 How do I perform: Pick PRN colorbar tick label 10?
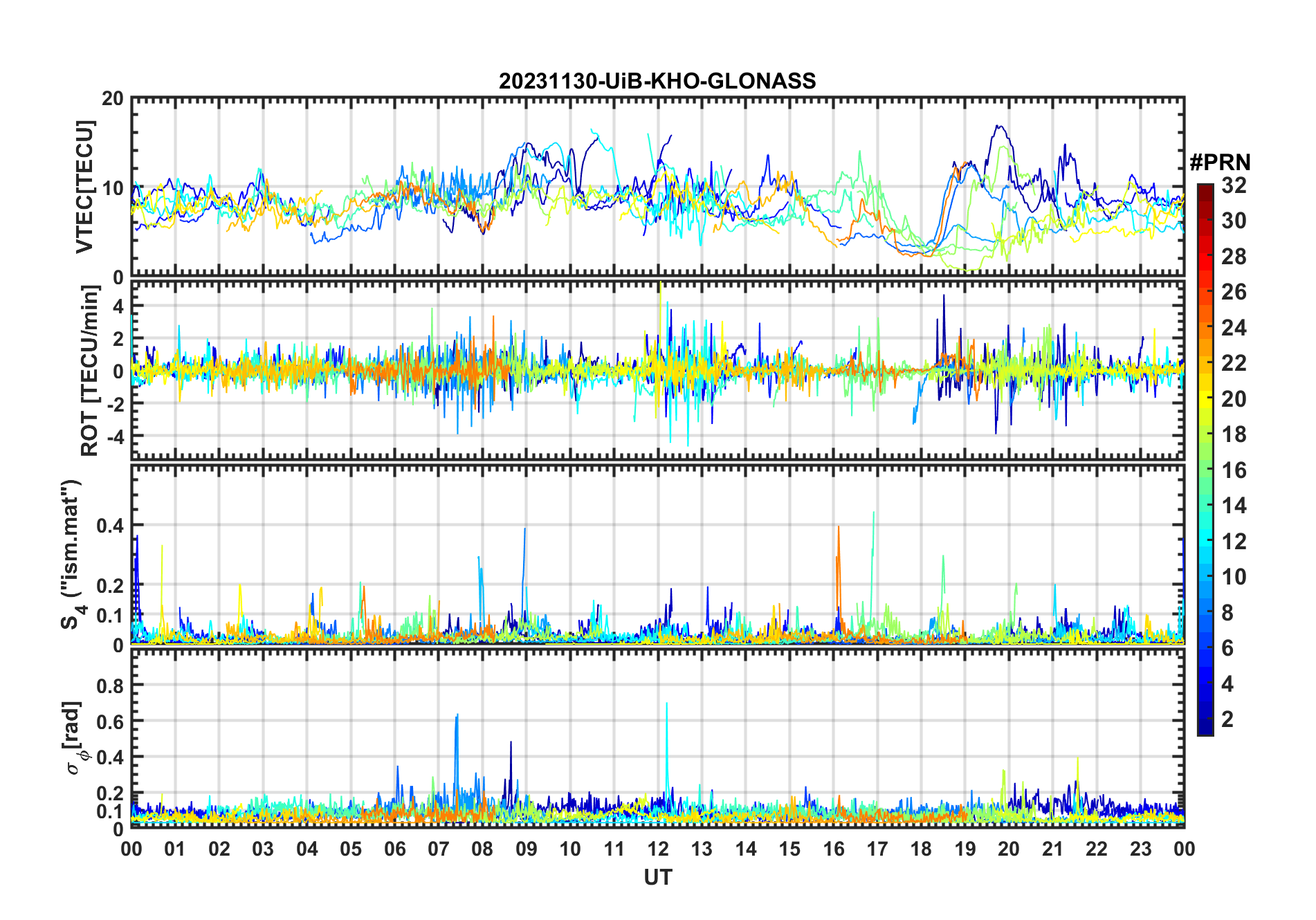(x=1234, y=577)
